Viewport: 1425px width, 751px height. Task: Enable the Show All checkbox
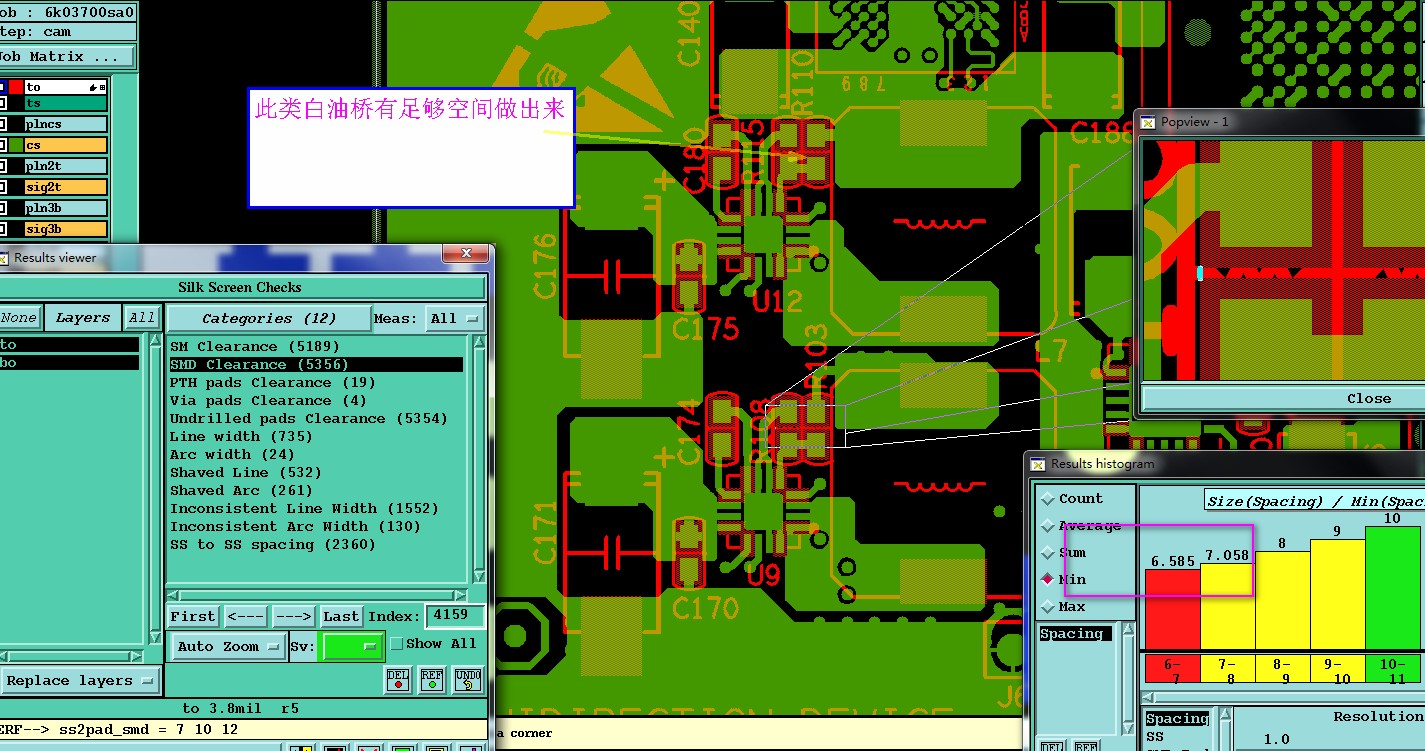pyautogui.click(x=396, y=644)
